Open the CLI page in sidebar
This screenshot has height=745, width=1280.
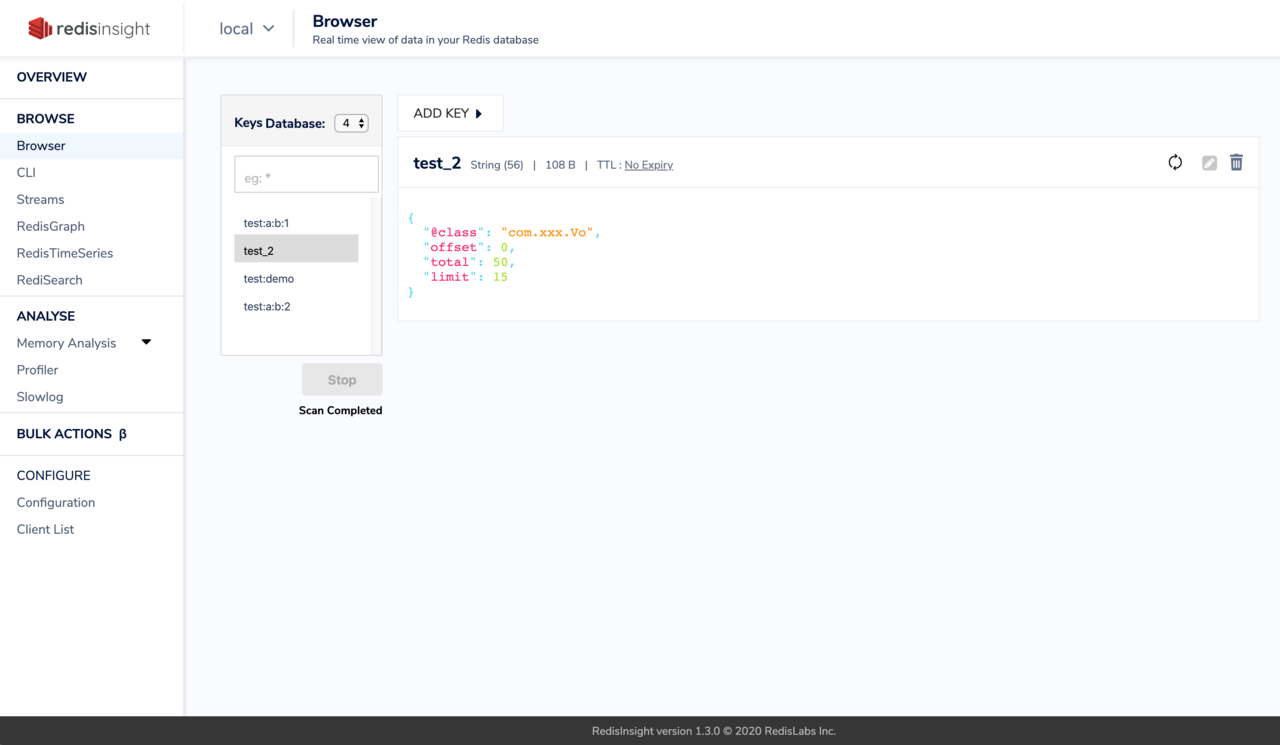[26, 172]
